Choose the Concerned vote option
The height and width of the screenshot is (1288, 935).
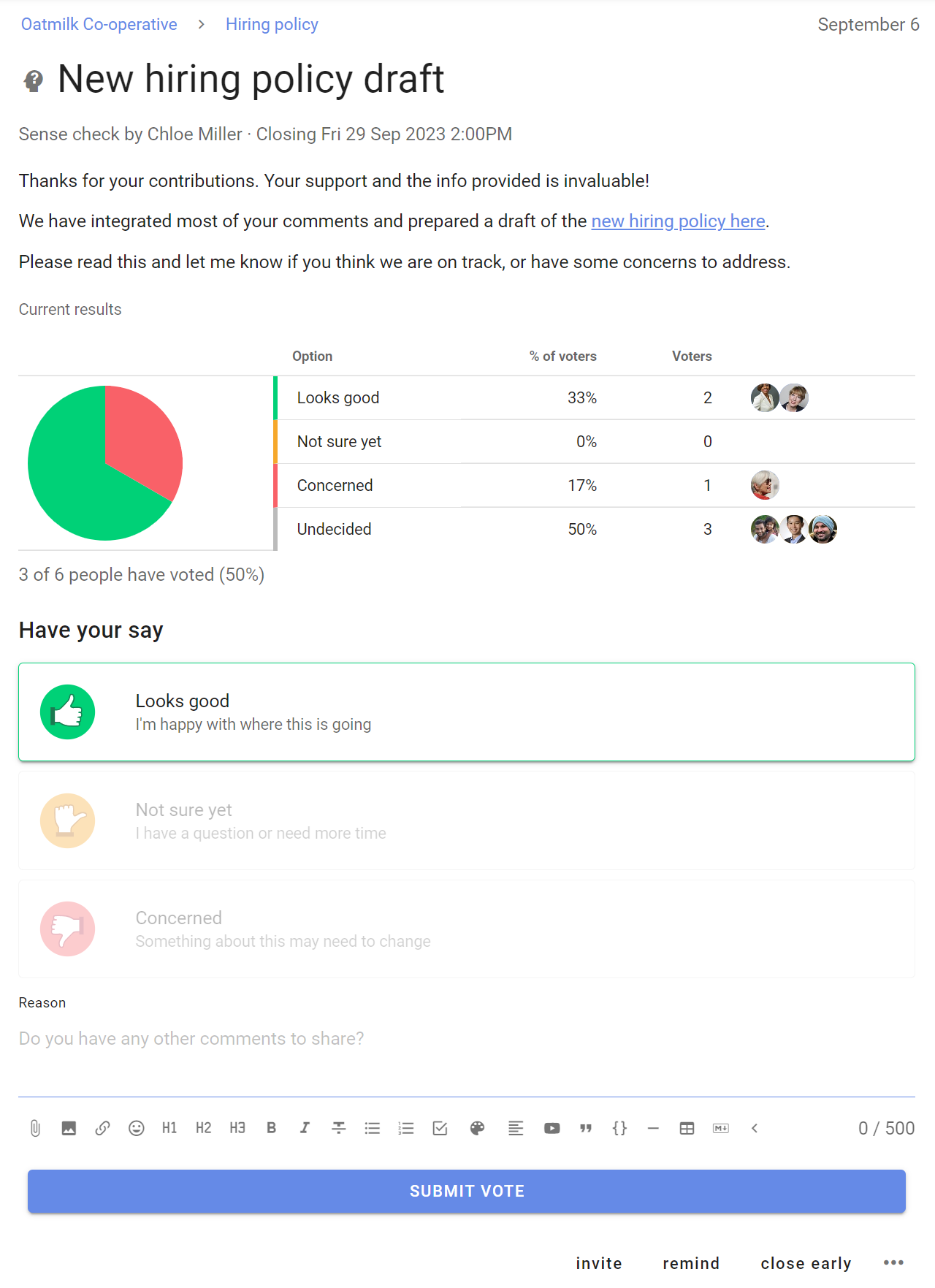tap(467, 929)
